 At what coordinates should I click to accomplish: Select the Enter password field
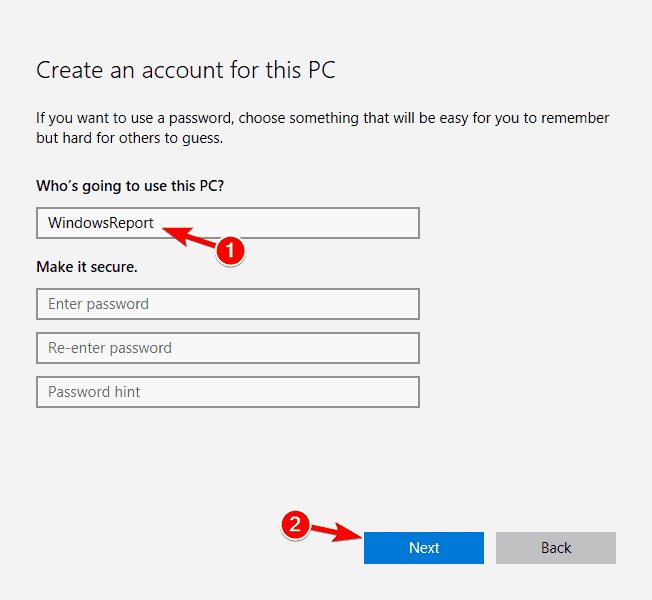228,304
